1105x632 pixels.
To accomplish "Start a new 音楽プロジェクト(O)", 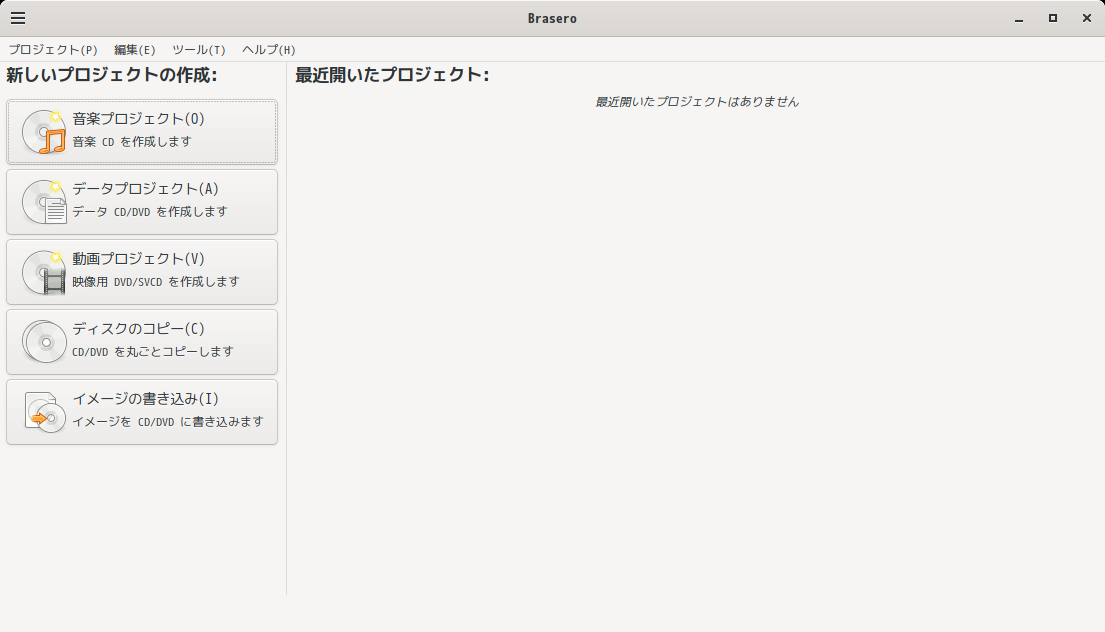I will [142, 132].
